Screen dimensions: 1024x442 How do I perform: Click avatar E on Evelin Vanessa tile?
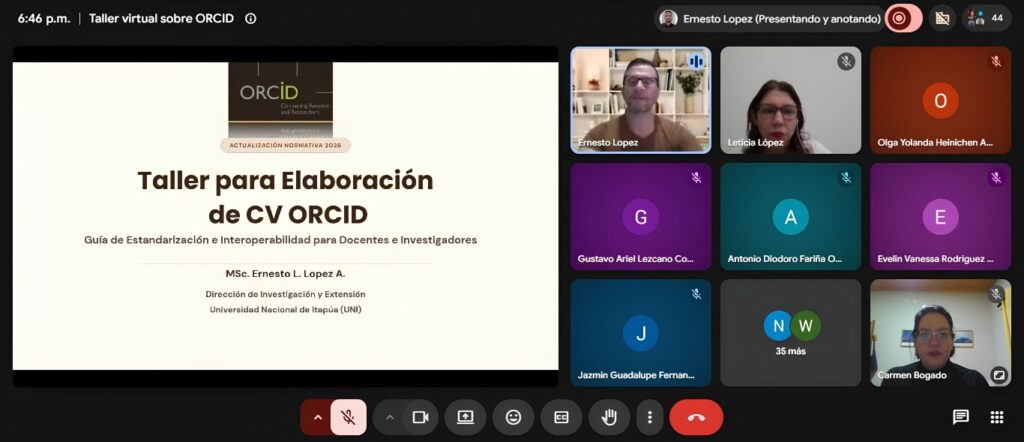tap(940, 217)
